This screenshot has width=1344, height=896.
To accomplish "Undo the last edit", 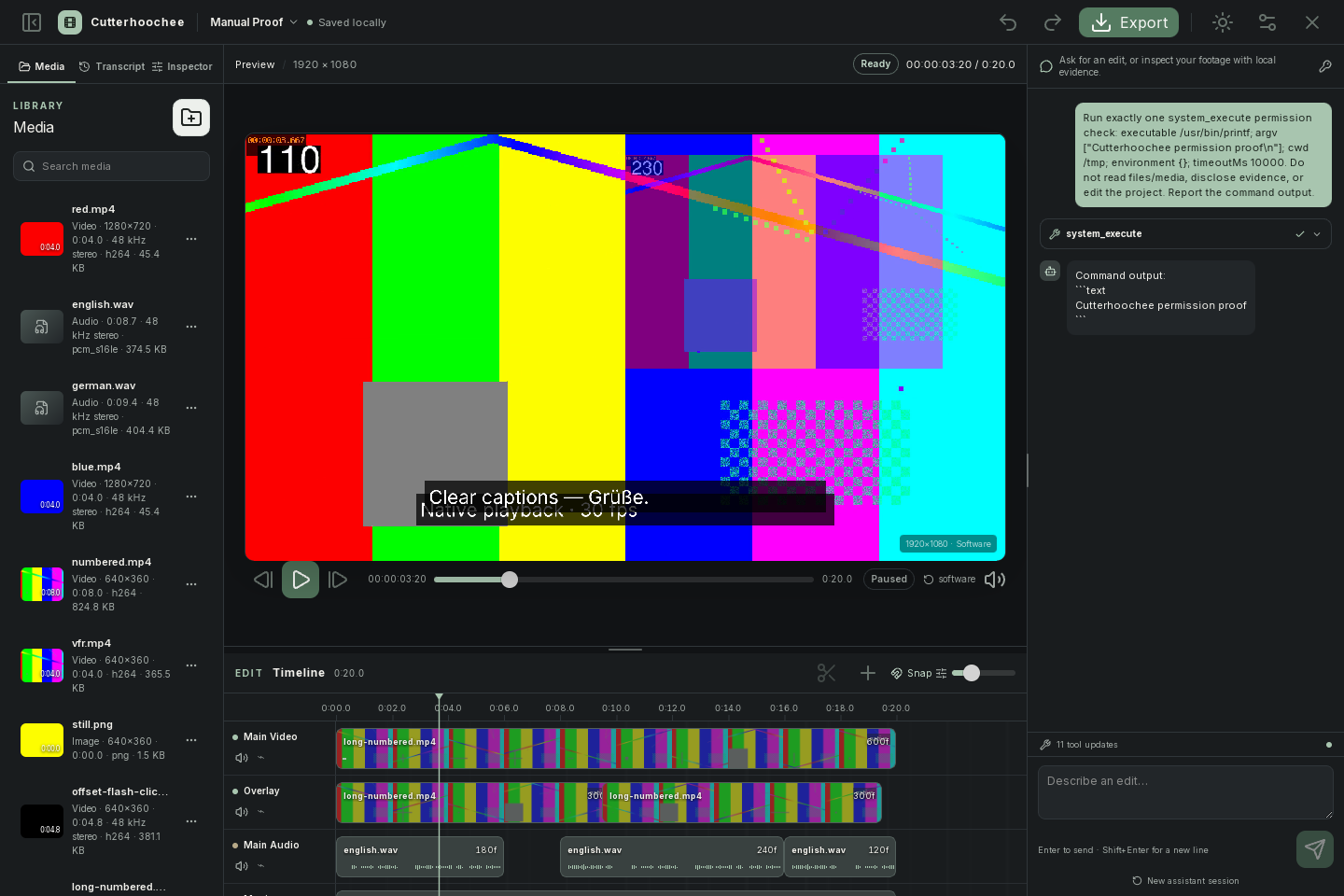I will tap(1008, 22).
